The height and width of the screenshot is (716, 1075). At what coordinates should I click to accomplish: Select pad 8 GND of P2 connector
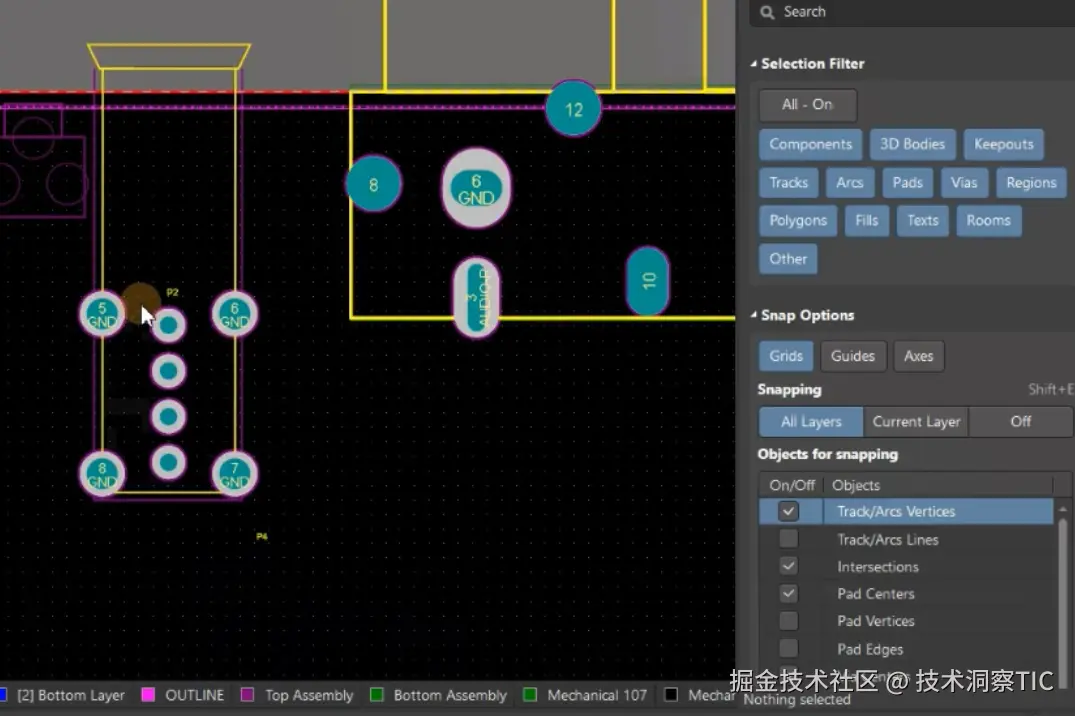pyautogui.click(x=102, y=474)
